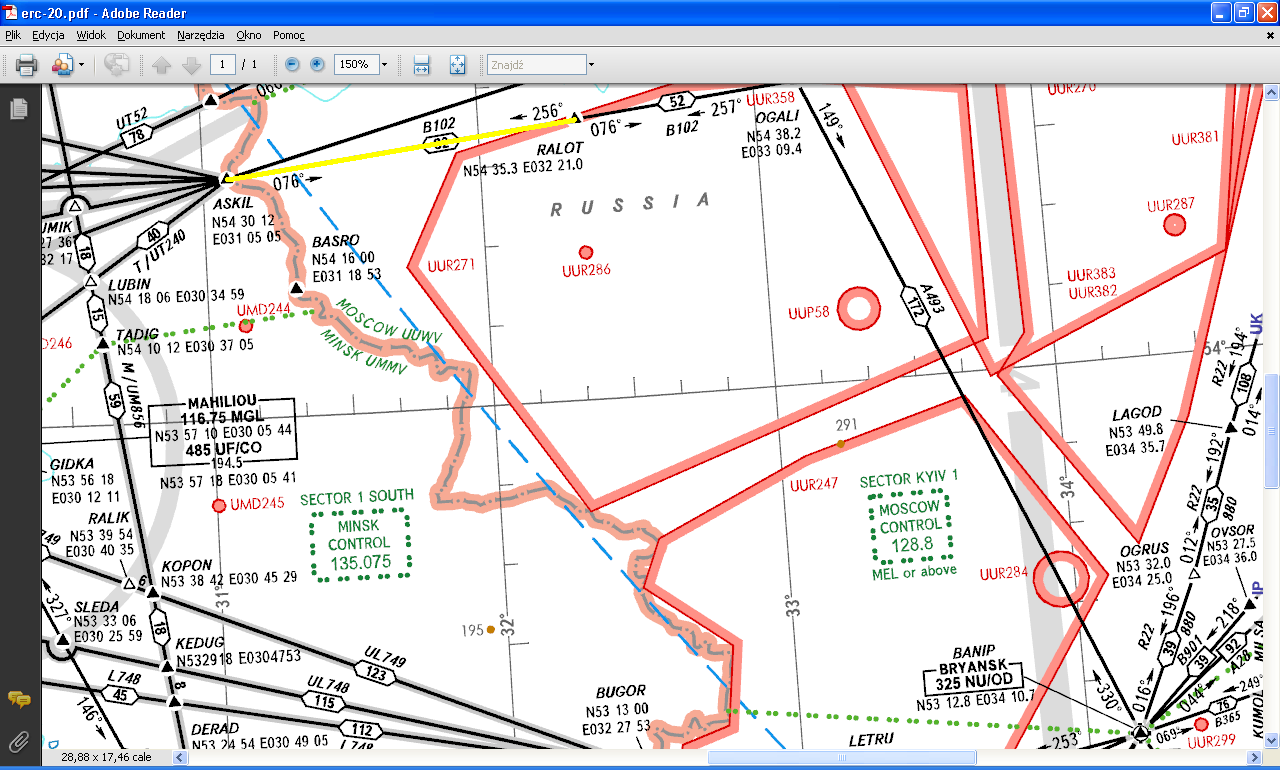Click the SLEDA waypoint label
Viewport: 1280px width, 770px height.
click(96, 606)
